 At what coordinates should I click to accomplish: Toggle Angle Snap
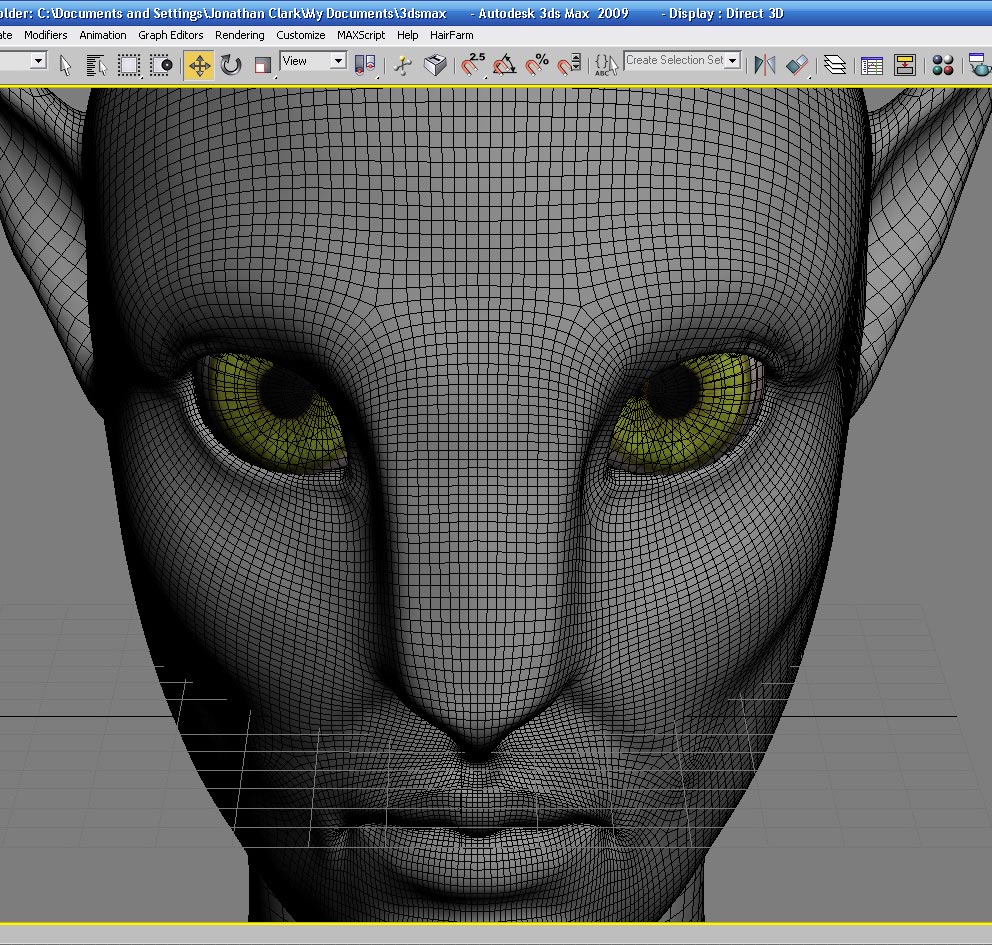pos(505,65)
